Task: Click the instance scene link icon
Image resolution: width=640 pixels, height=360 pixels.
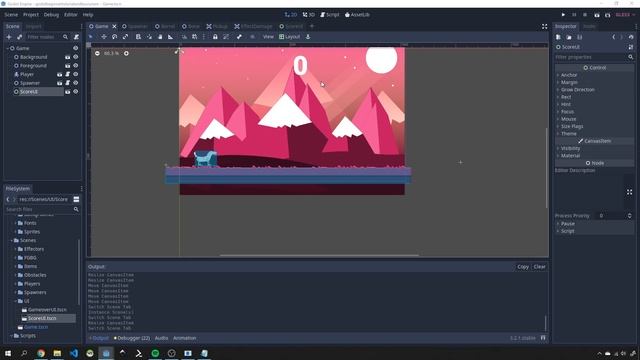Action: coord(19,37)
